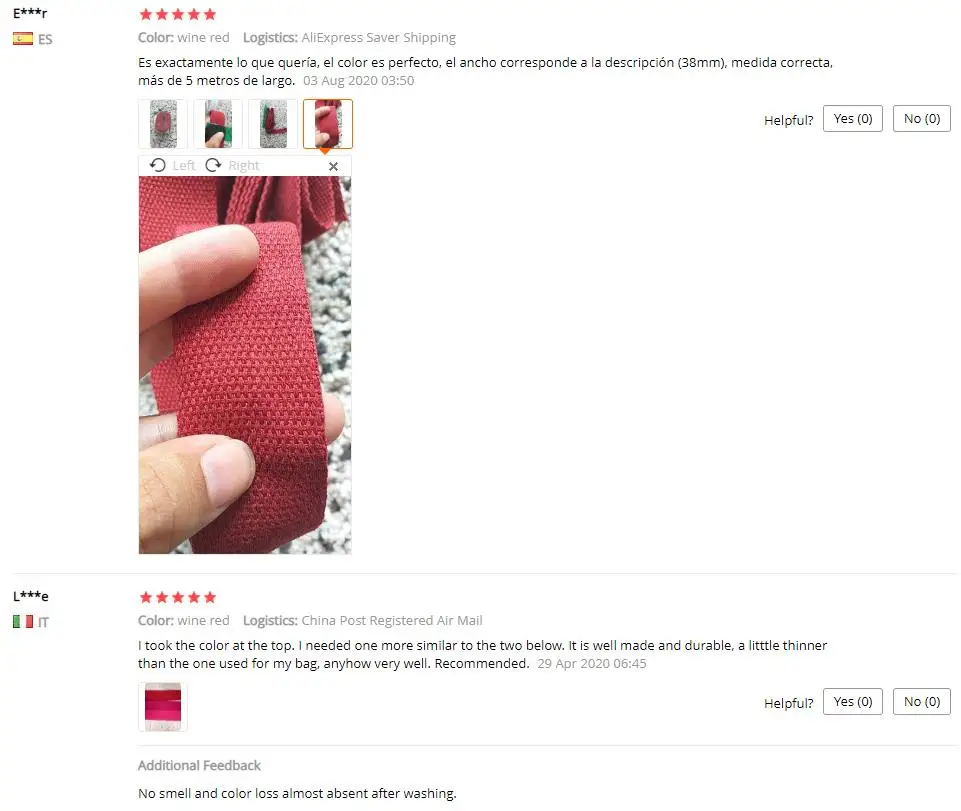Open the third review thumbnail from E***r
This screenshot has width=961, height=811.
[273, 124]
